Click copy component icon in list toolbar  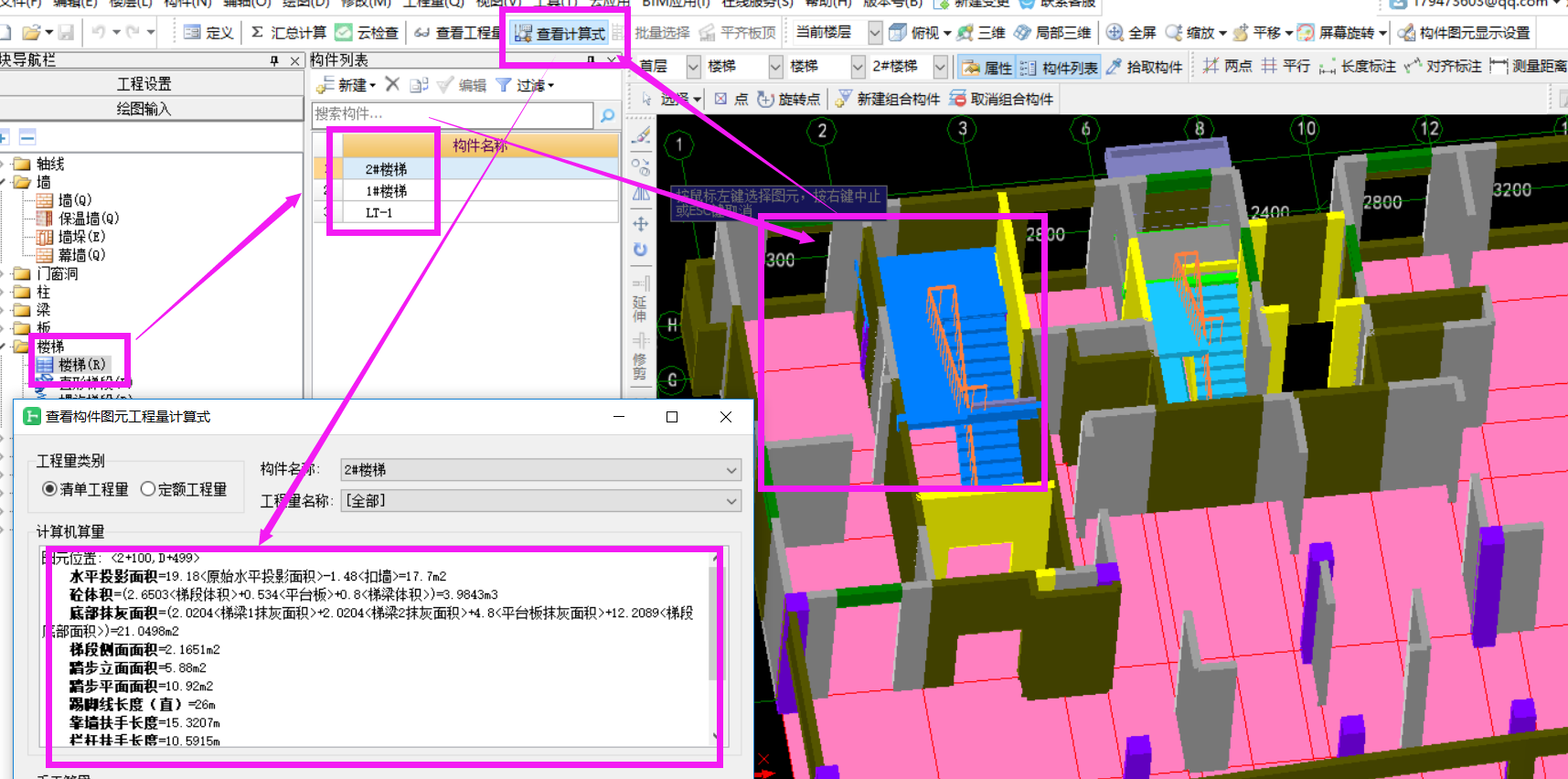(x=419, y=85)
